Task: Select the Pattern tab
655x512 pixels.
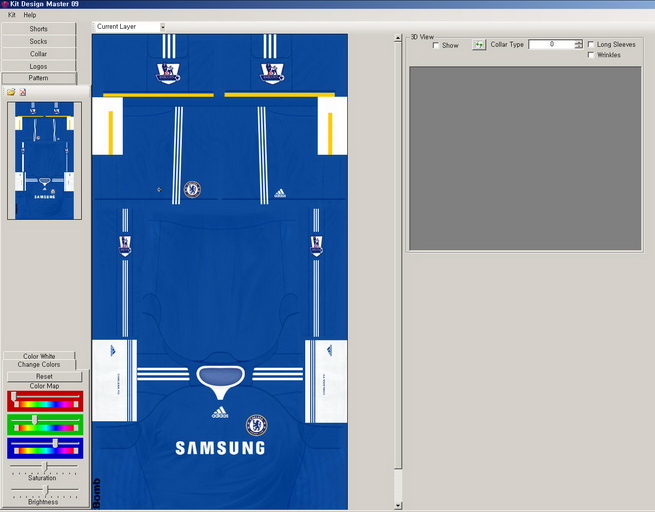Action: point(39,78)
